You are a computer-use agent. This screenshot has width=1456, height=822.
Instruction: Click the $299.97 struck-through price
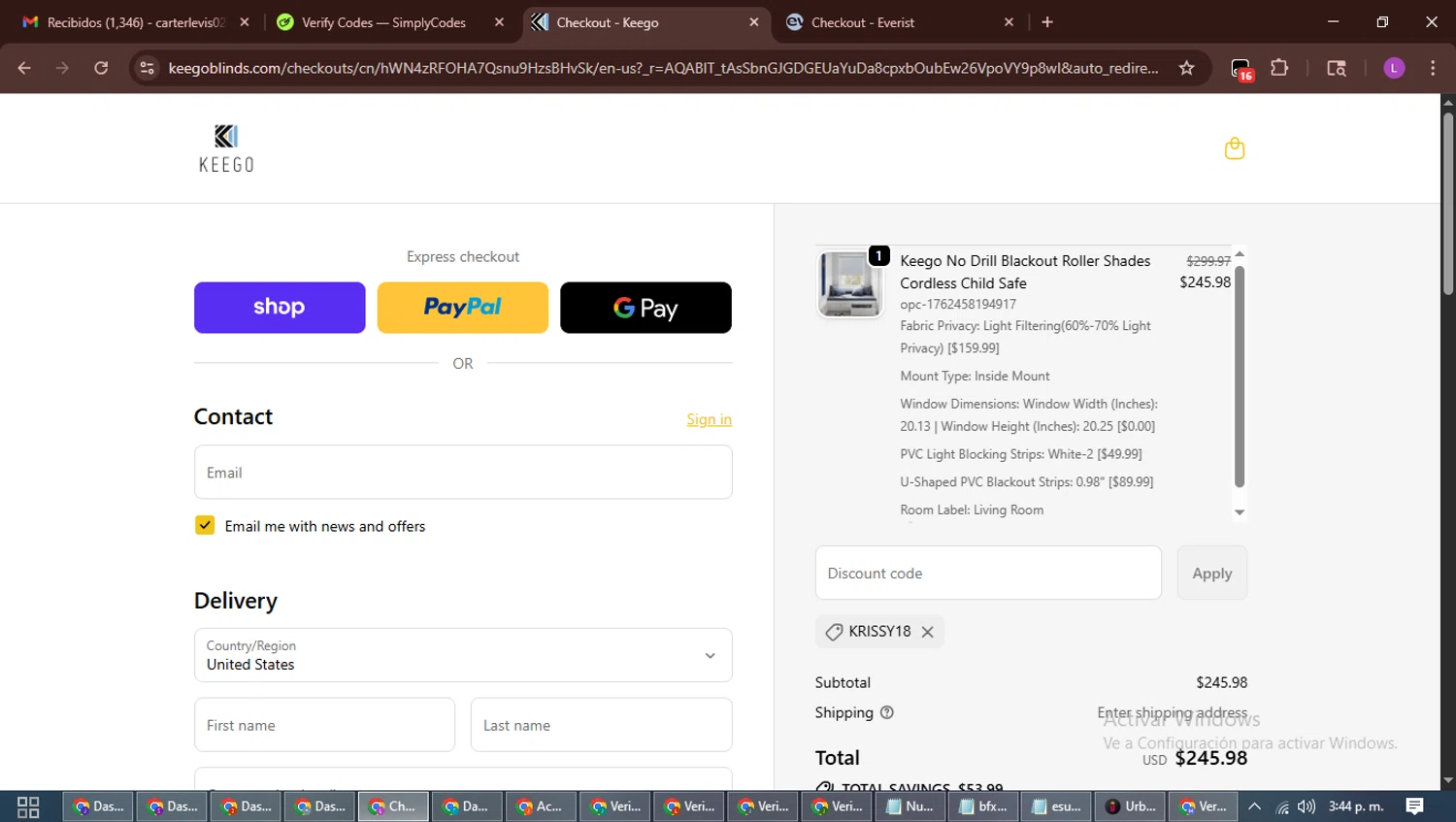point(1208,261)
